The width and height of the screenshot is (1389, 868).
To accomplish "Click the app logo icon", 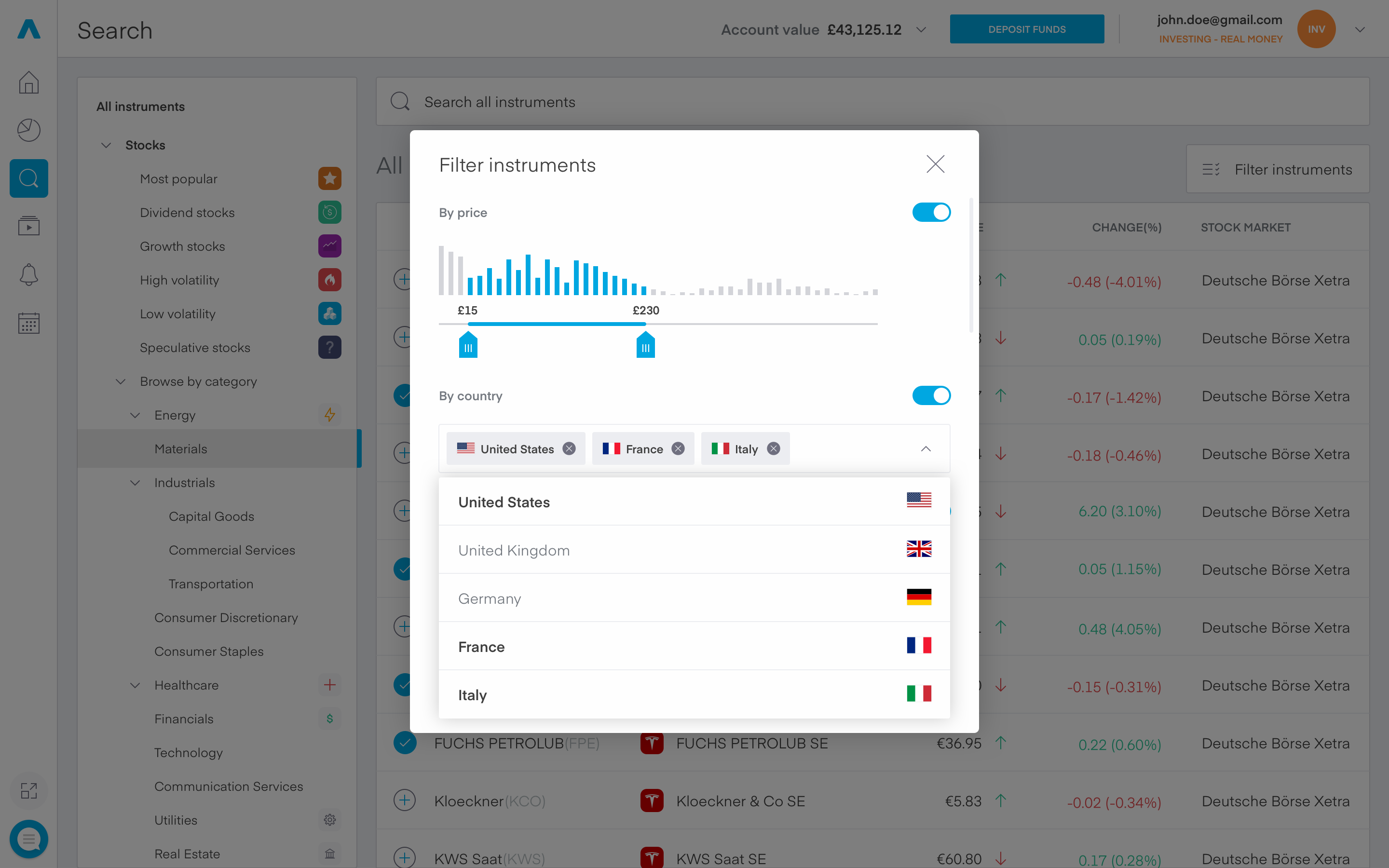I will (29, 29).
